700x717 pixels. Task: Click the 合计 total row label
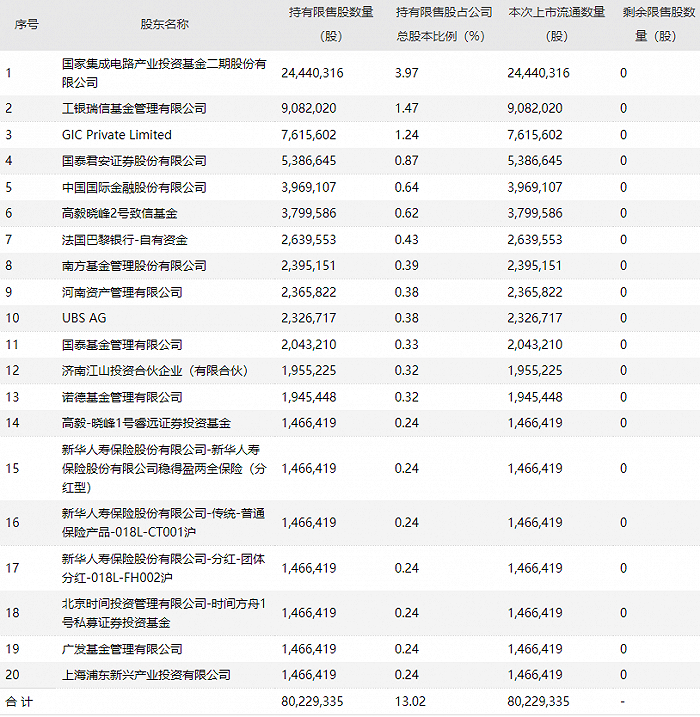pyautogui.click(x=19, y=702)
